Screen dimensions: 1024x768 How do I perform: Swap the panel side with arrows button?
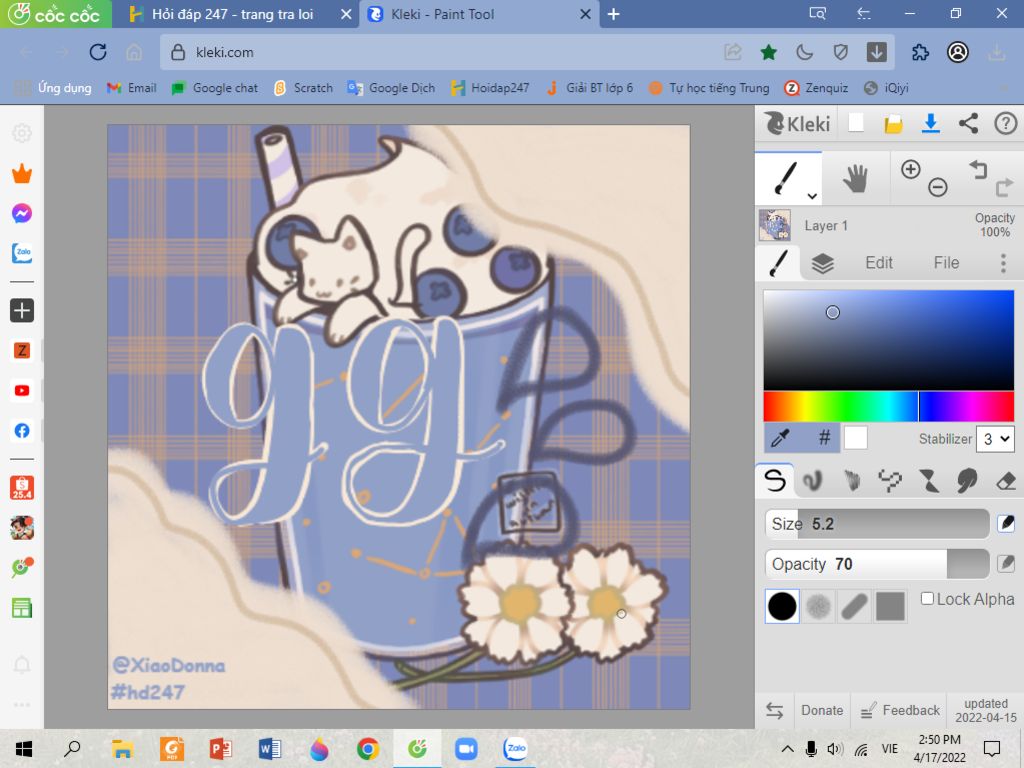point(775,711)
